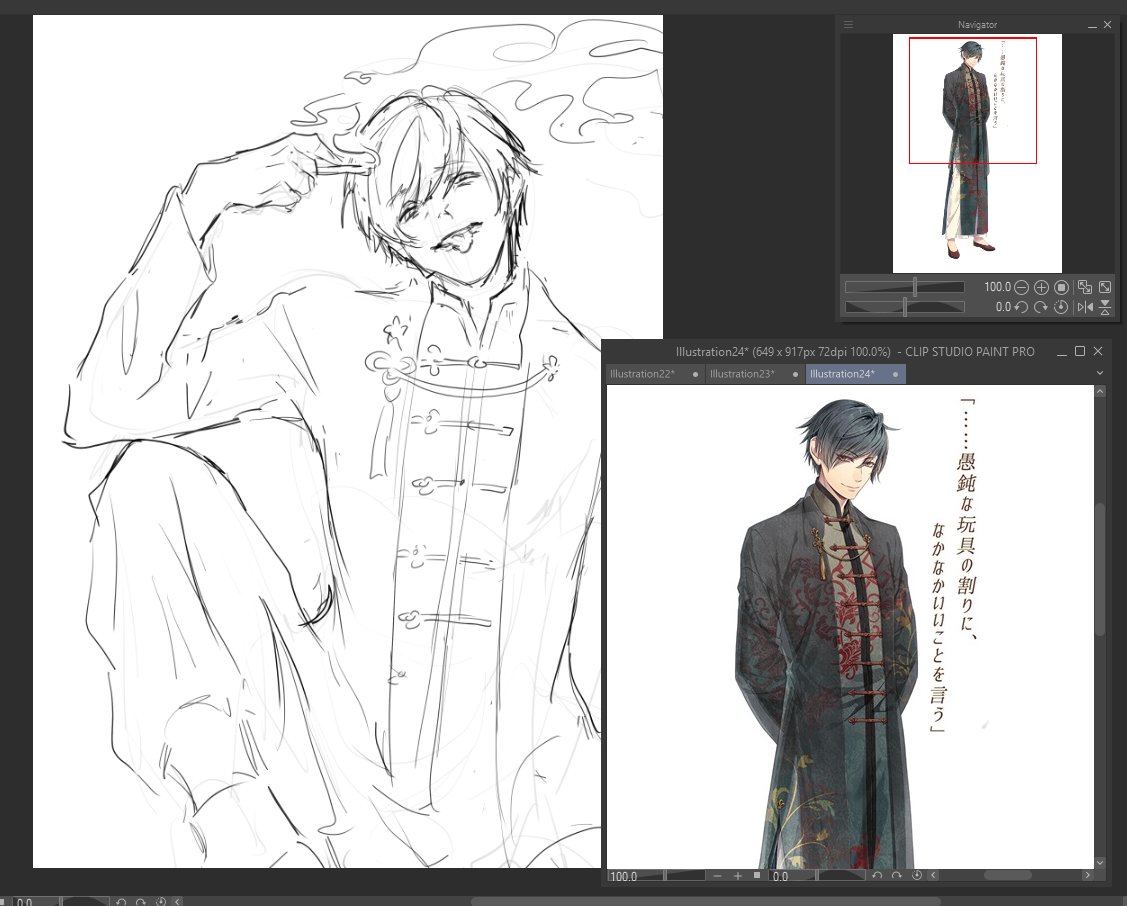Rotate the canvas left in Navigator
The width and height of the screenshot is (1127, 906).
pyautogui.click(x=1021, y=307)
